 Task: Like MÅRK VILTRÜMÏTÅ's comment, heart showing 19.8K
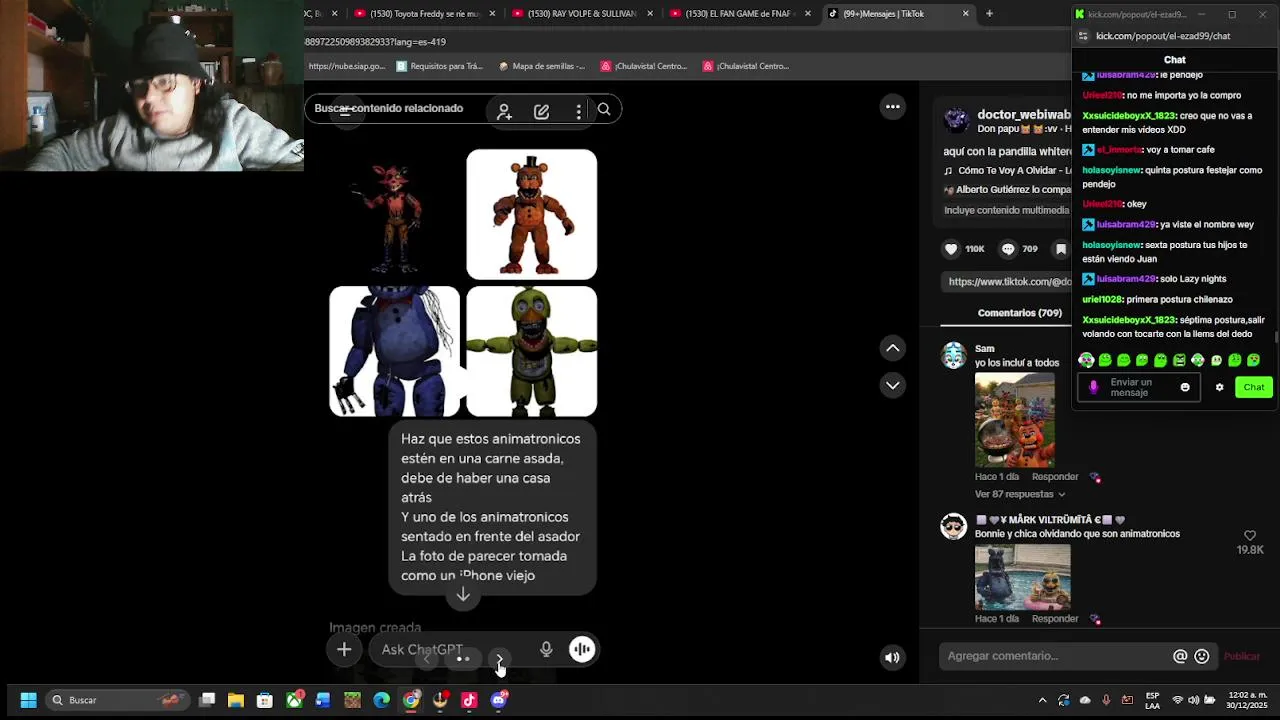[1250, 536]
